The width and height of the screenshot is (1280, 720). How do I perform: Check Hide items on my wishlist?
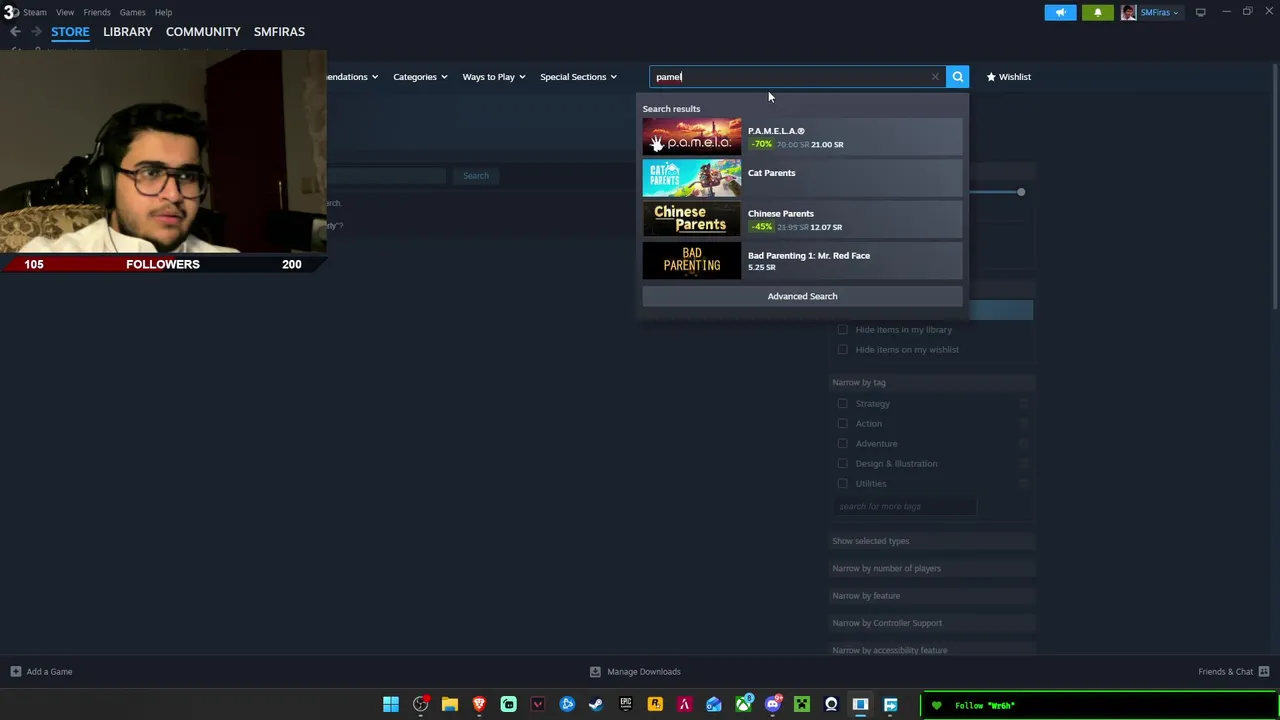pos(842,350)
